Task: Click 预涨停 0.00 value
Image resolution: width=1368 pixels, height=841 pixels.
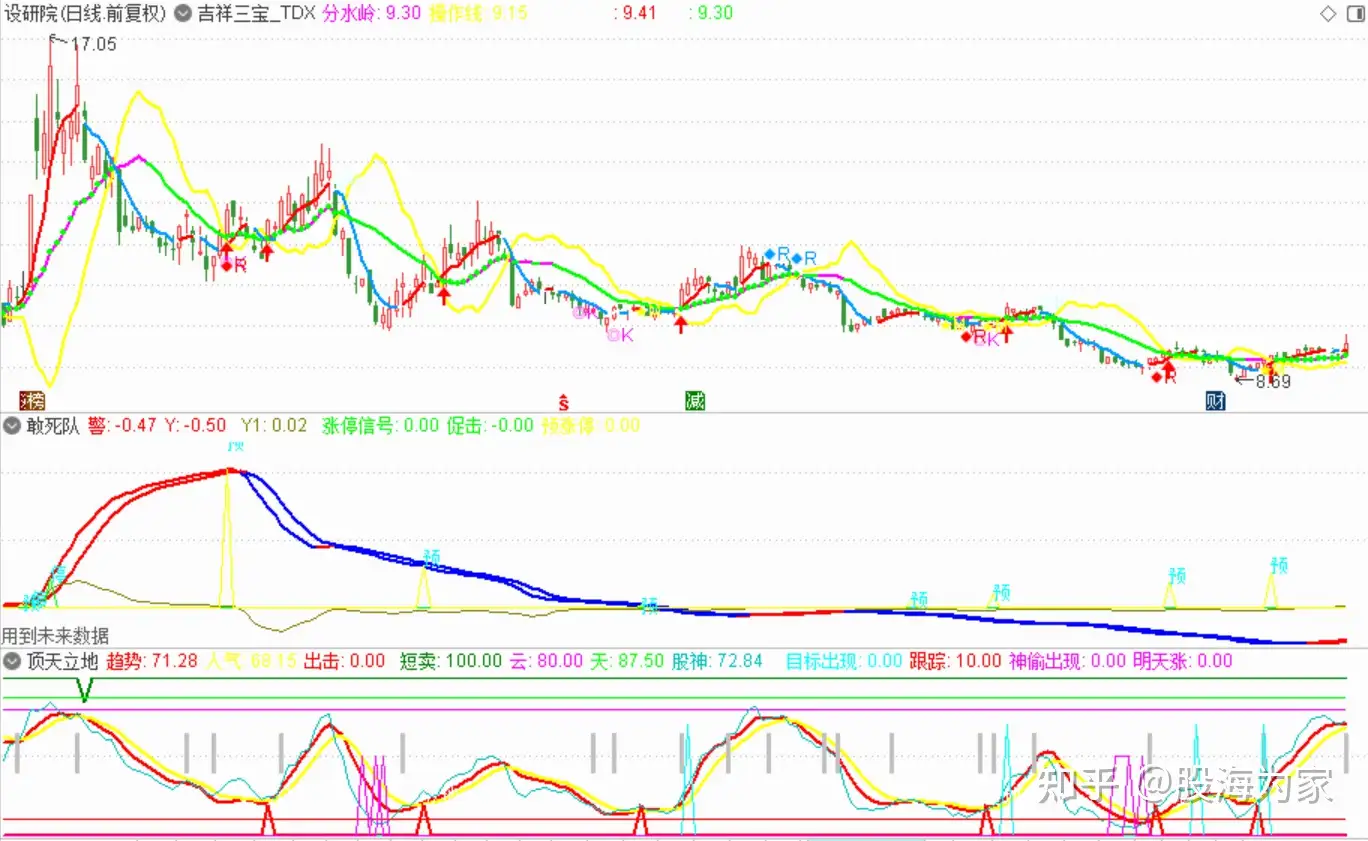Action: tap(590, 425)
